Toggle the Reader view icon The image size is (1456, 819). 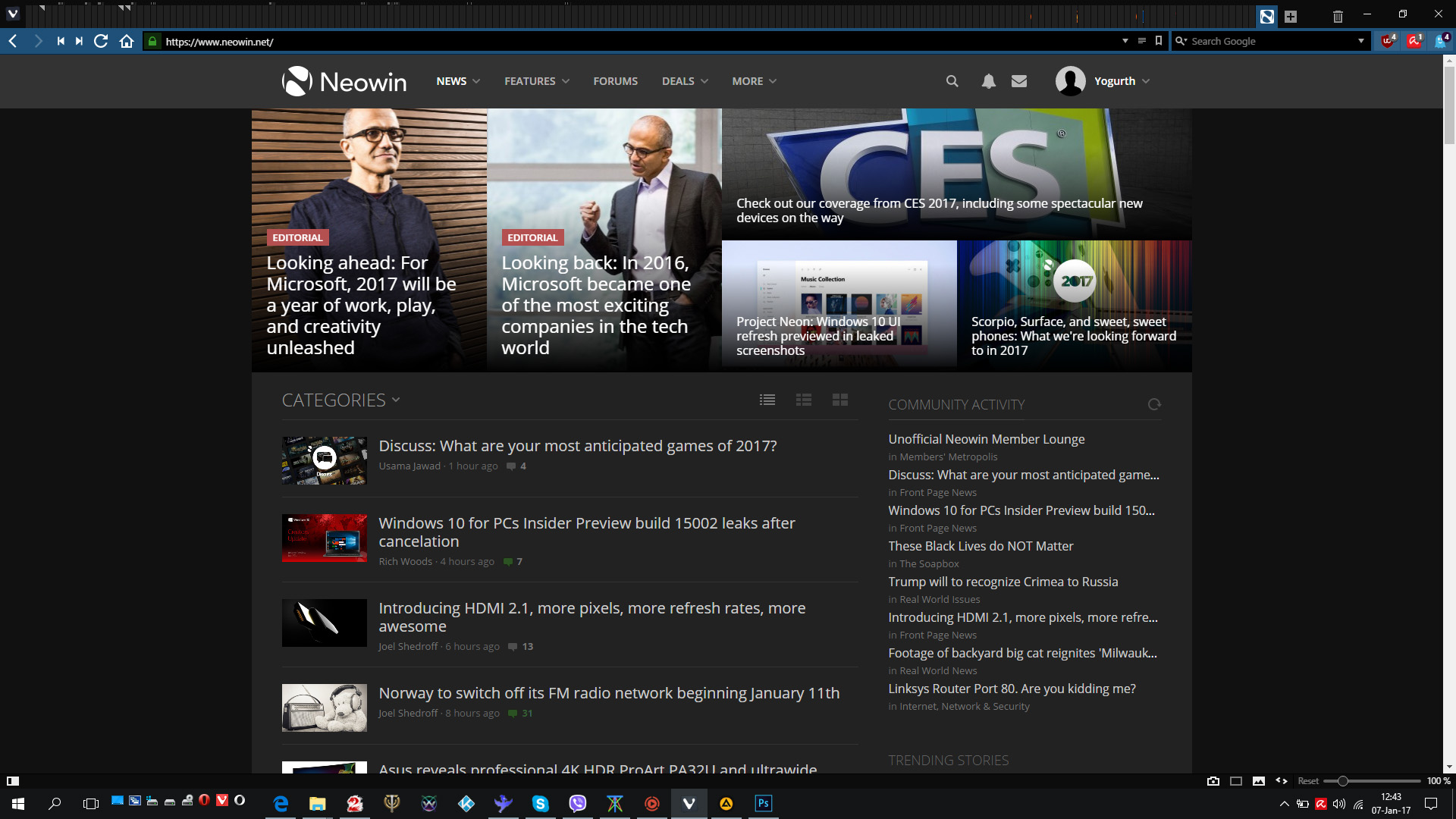pos(1142,42)
